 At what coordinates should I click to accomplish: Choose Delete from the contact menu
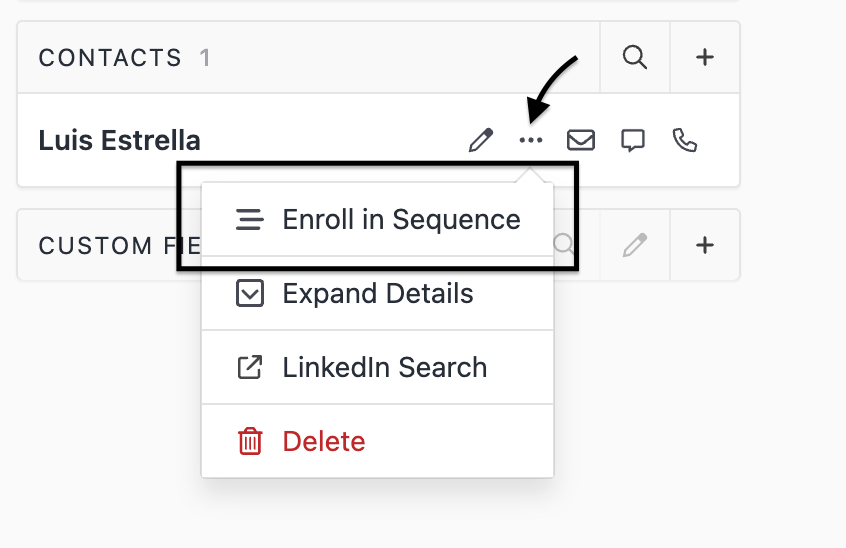[x=323, y=441]
